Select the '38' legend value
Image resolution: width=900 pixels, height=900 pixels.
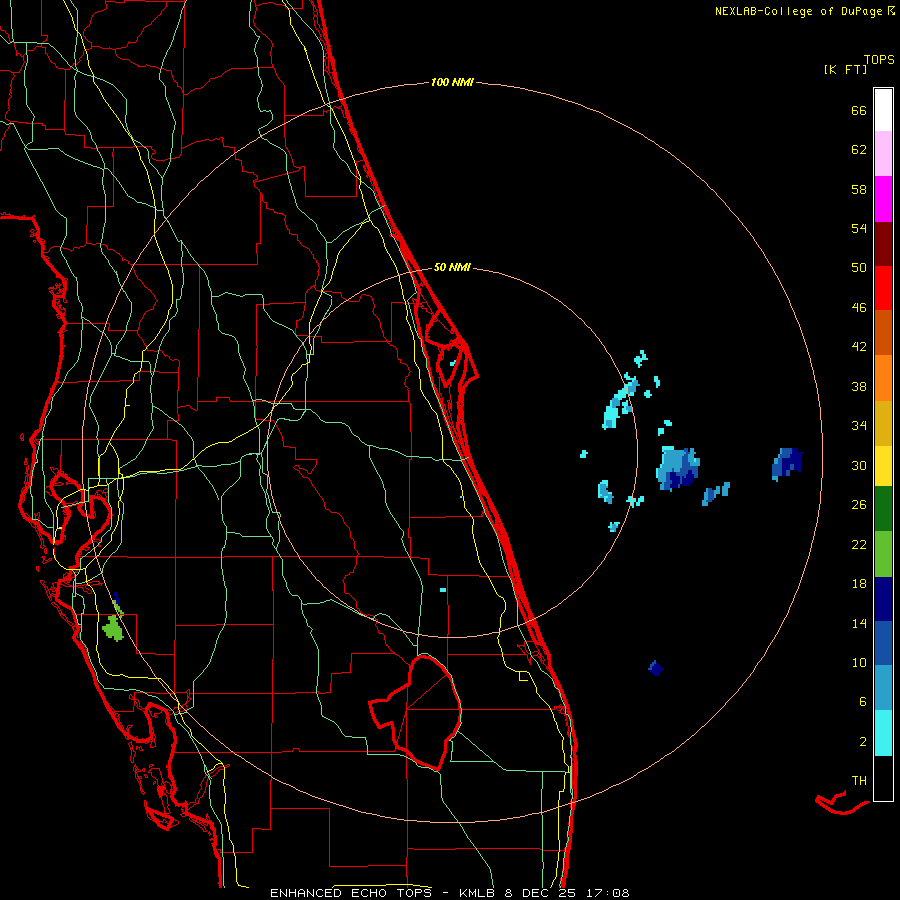pyautogui.click(x=859, y=386)
